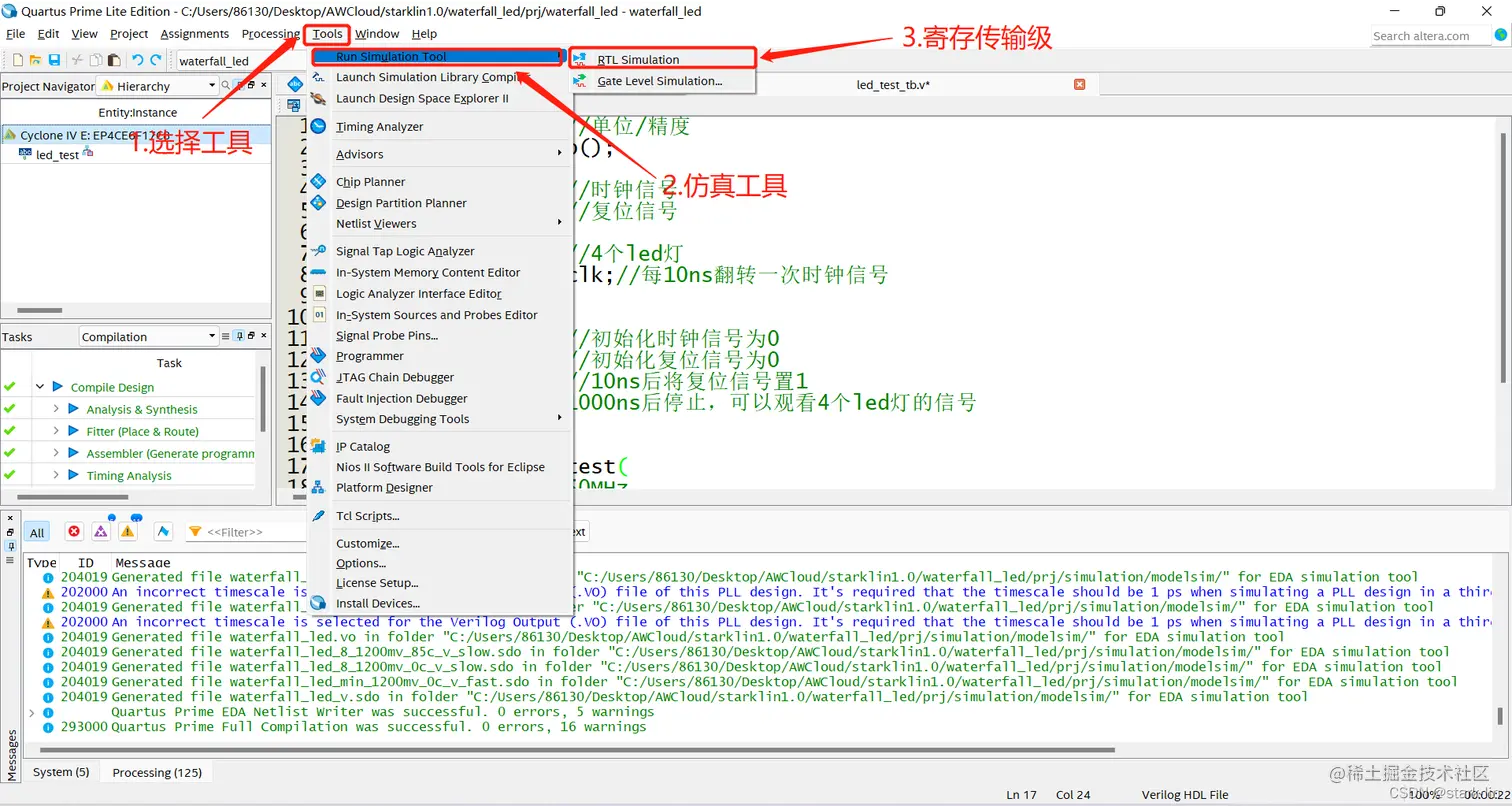Expand the EDA Netlist Writer message row

(x=32, y=712)
